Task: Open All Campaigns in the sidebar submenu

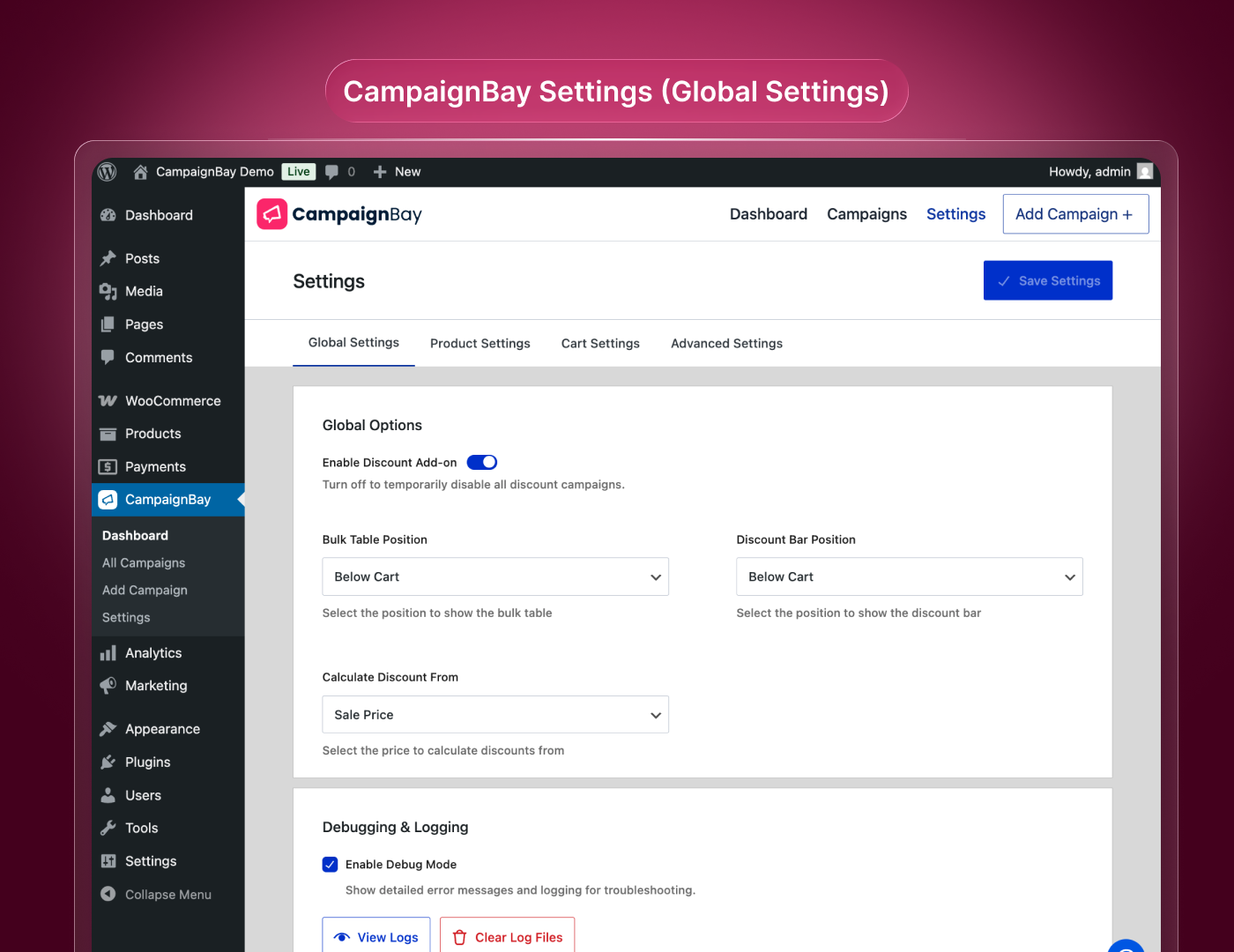Action: point(144,563)
